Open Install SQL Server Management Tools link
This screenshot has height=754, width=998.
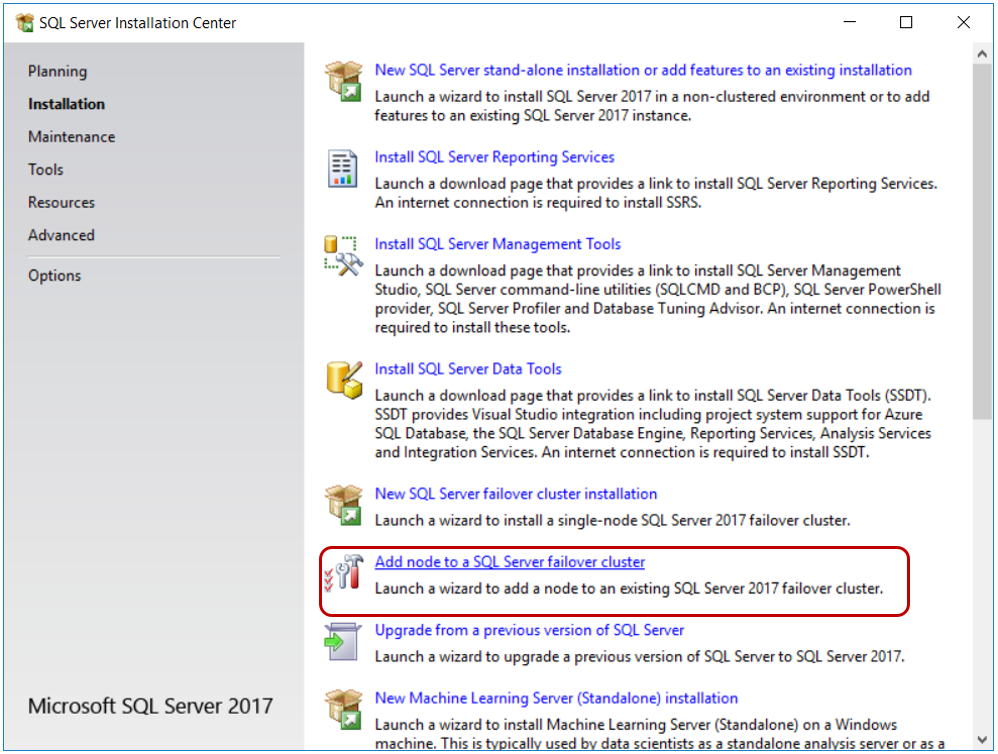[x=497, y=244]
